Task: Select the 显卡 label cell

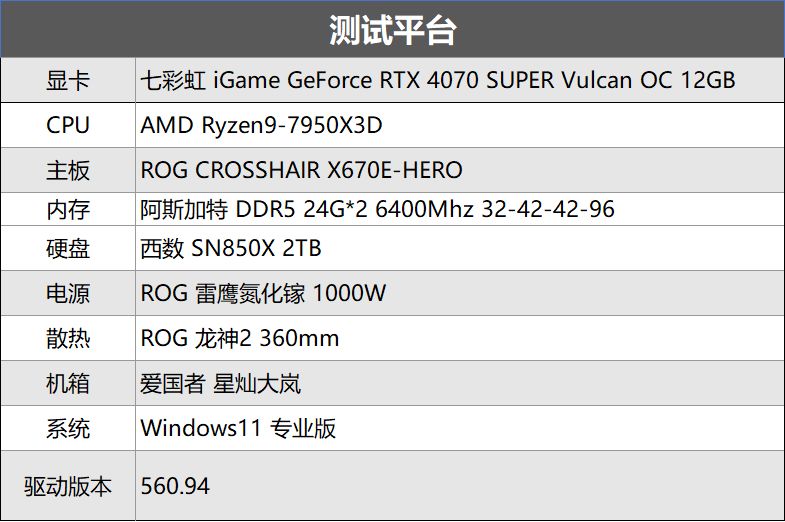Action: click(x=68, y=80)
